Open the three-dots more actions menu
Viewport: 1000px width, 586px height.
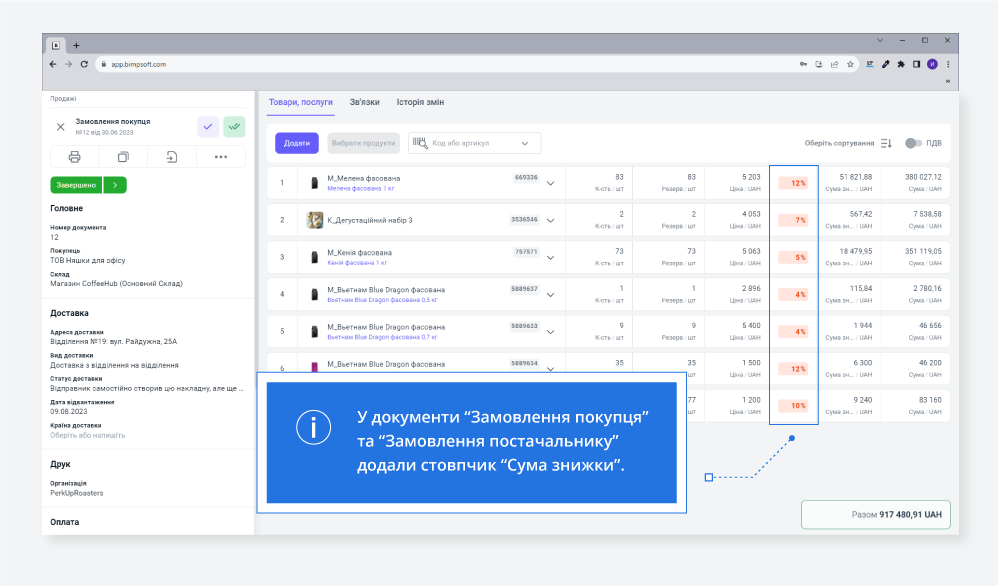point(221,157)
